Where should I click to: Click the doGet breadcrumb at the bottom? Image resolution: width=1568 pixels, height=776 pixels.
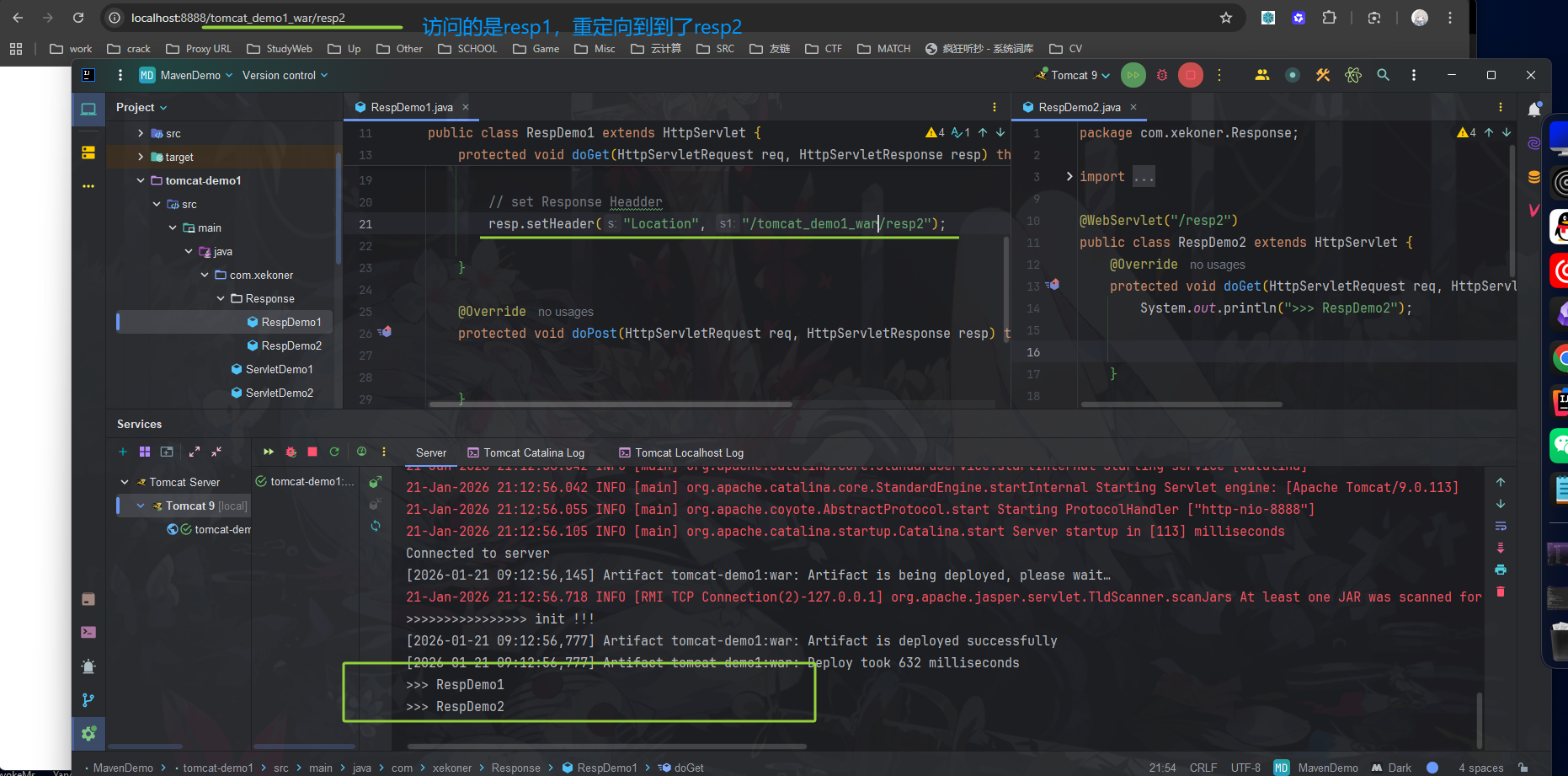687,768
